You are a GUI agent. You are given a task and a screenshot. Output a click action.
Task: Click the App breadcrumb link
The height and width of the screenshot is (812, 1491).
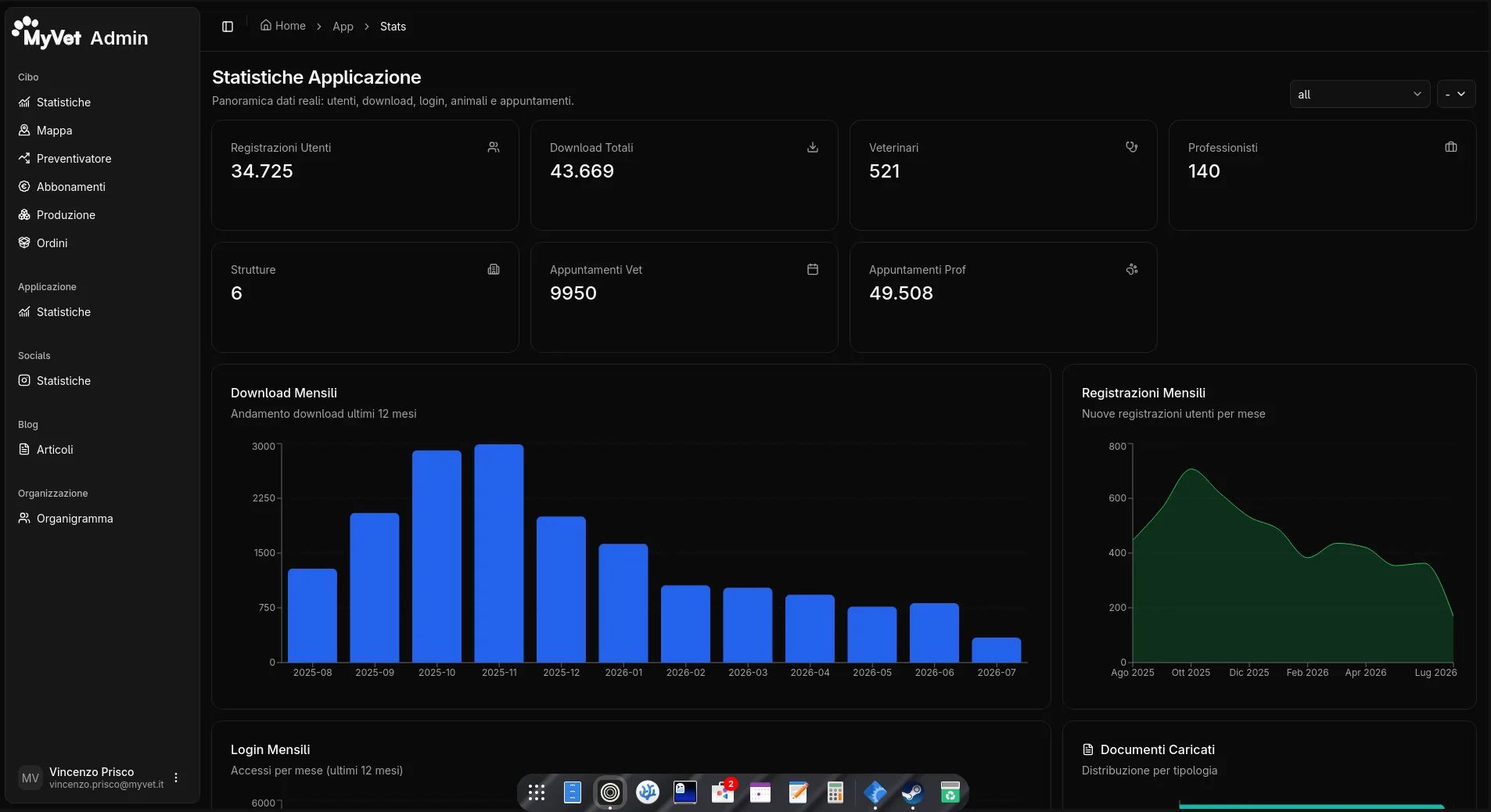pyautogui.click(x=343, y=27)
